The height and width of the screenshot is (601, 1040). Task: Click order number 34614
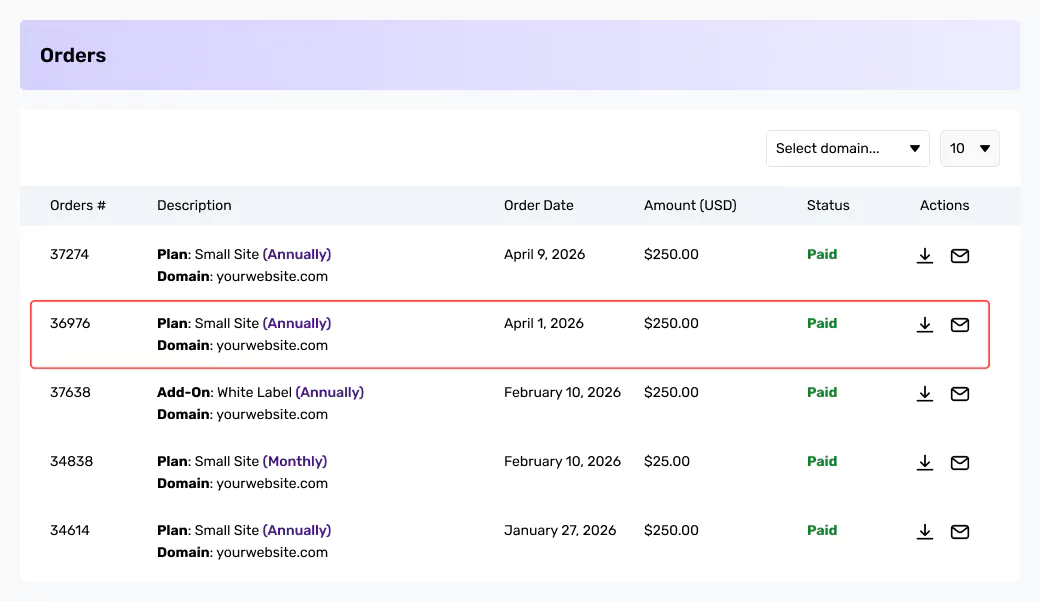point(70,531)
